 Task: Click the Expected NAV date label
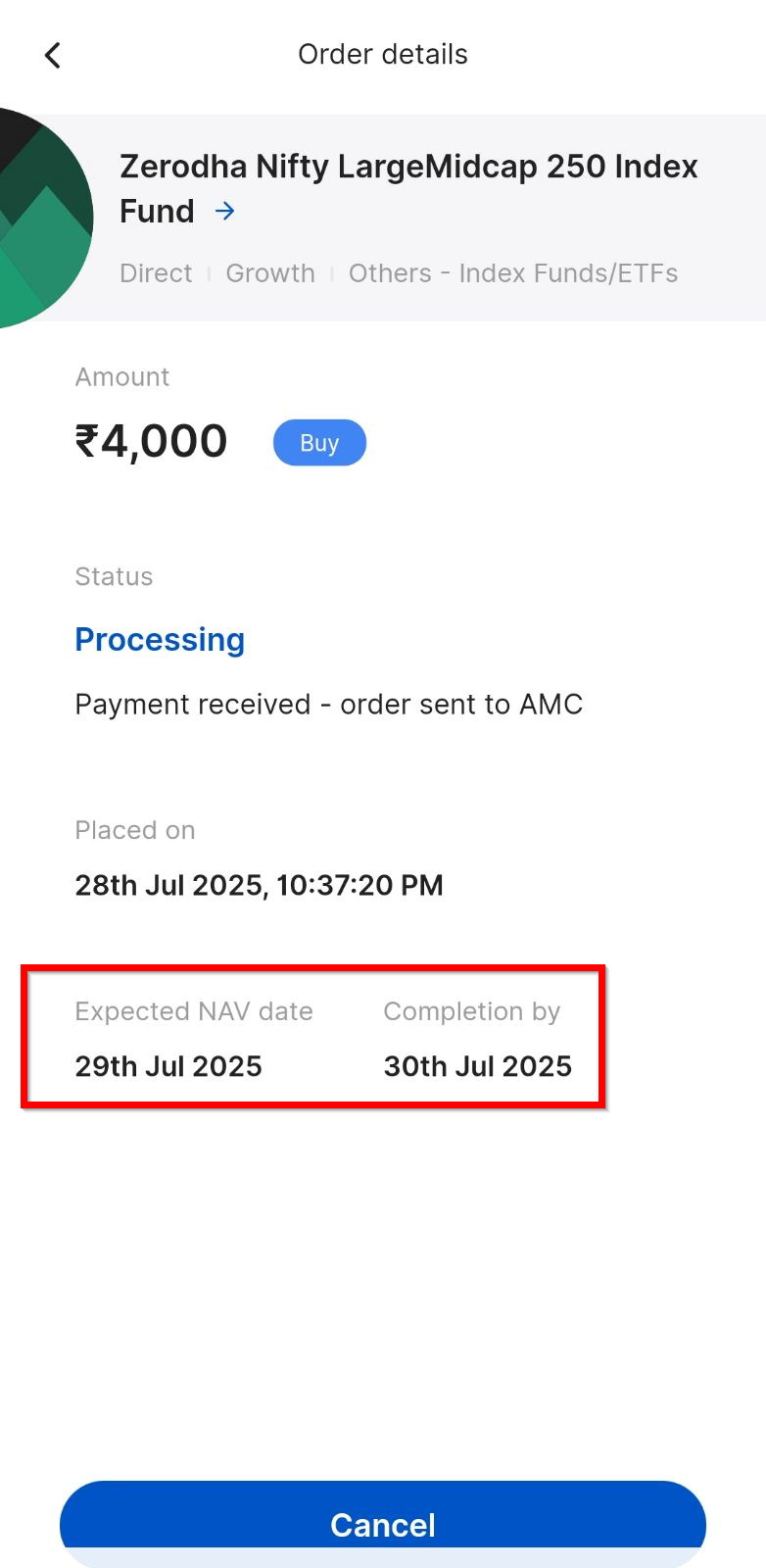pos(194,1011)
